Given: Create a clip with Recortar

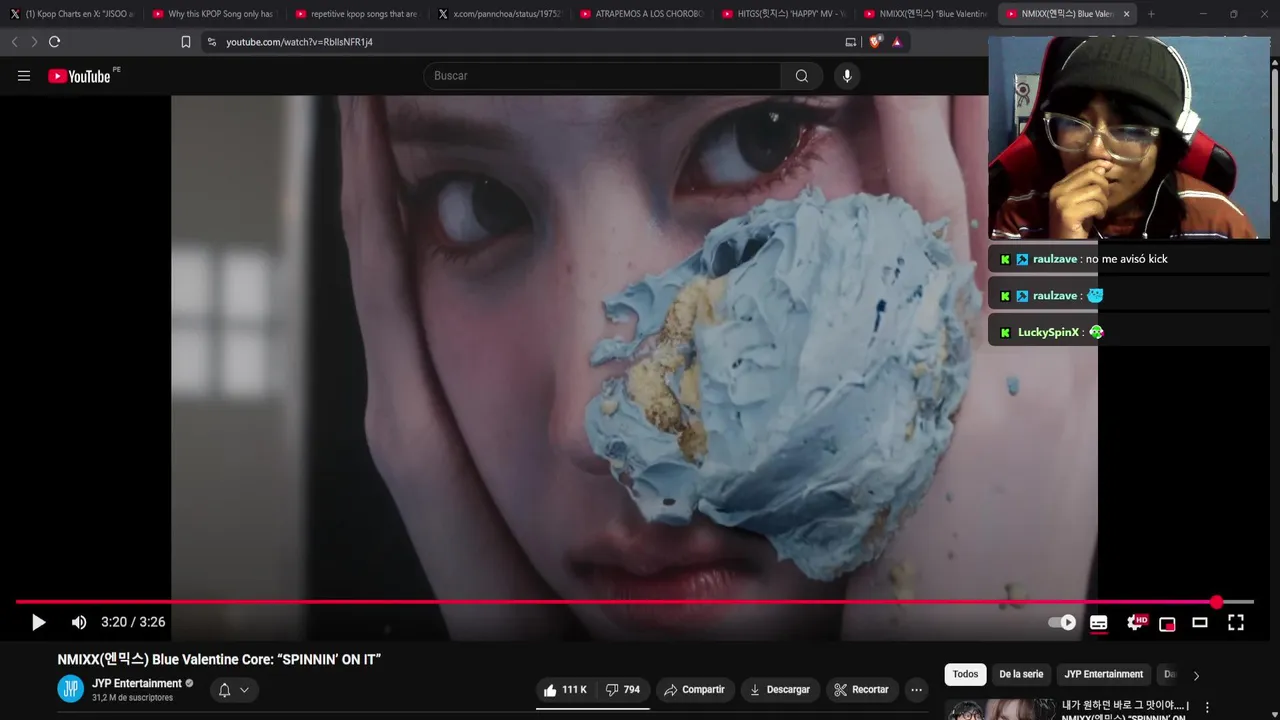Looking at the screenshot, I should click(862, 690).
